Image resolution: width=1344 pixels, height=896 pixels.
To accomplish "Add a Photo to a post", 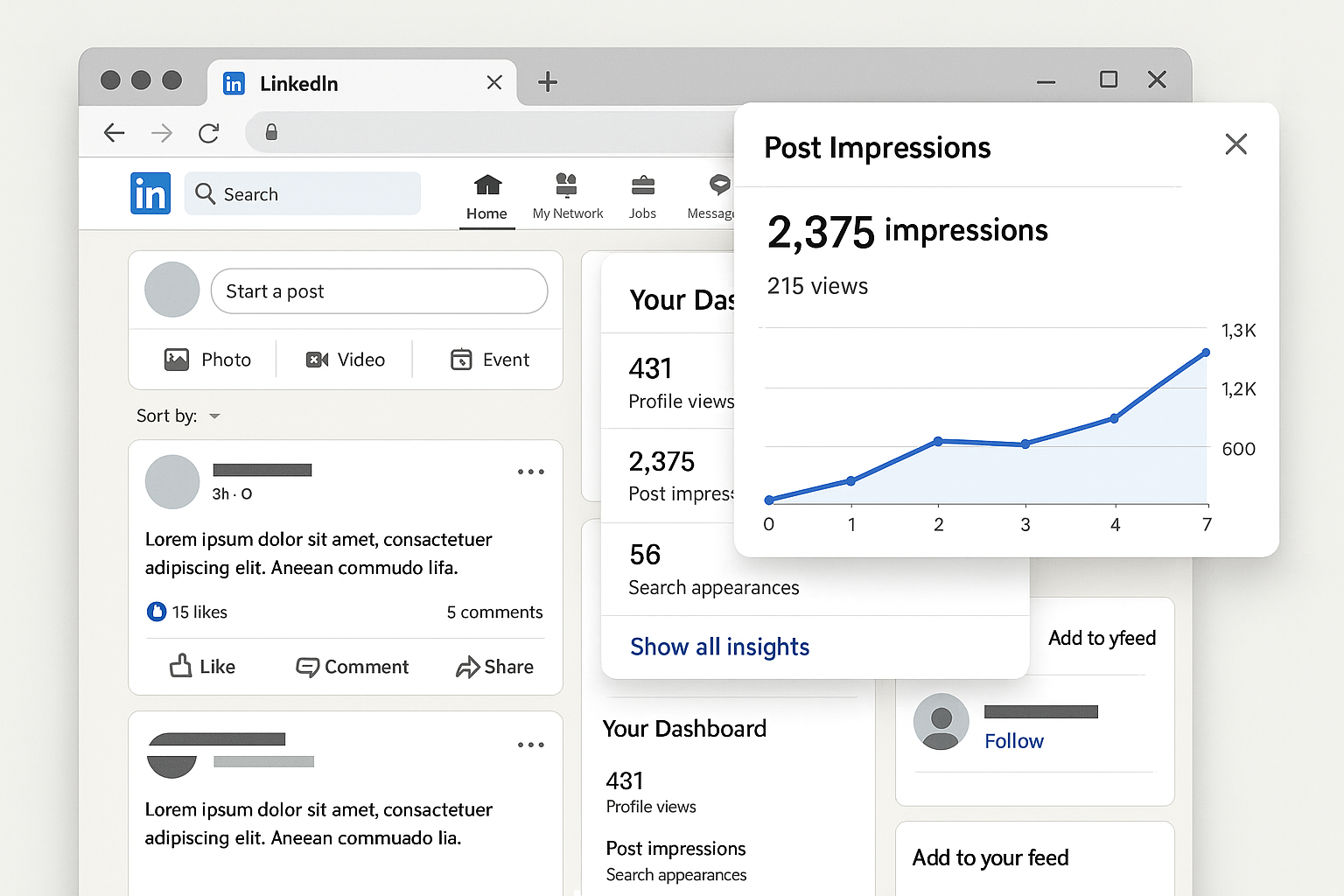I will point(208,360).
